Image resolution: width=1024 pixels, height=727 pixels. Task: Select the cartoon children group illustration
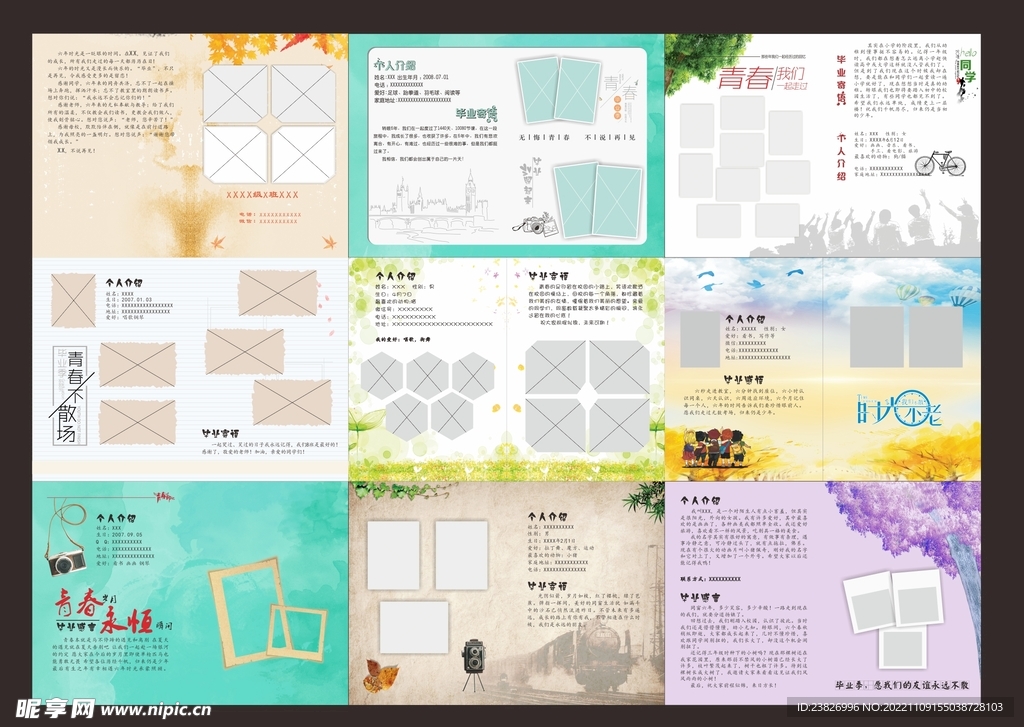[714, 446]
